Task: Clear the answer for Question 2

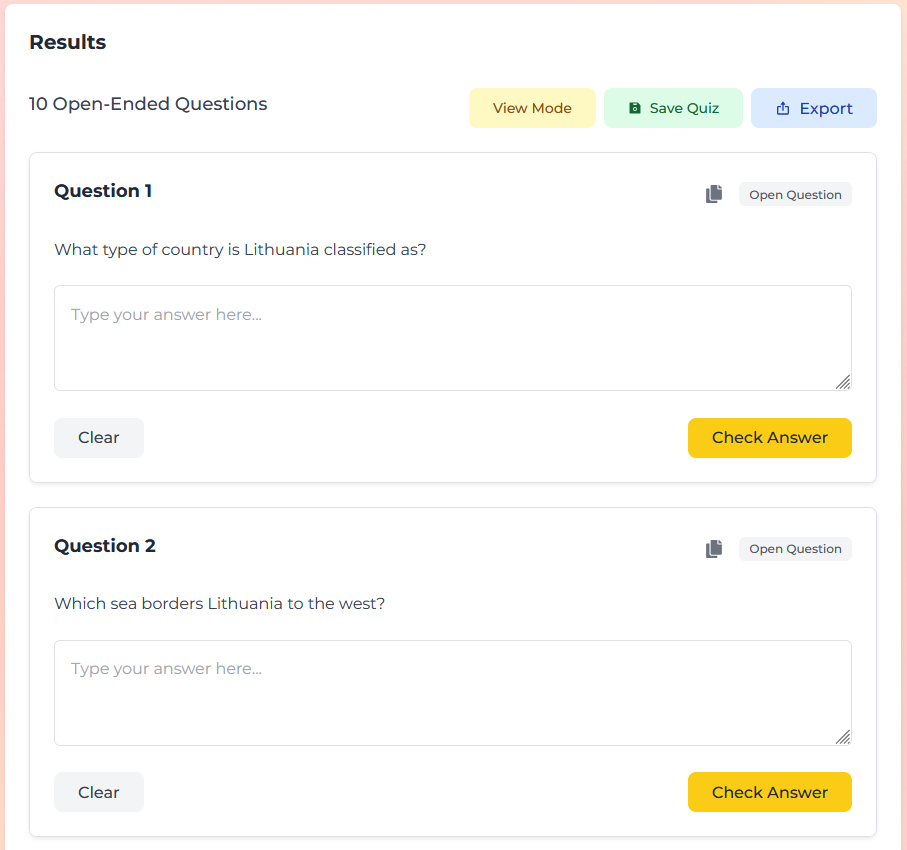Action: 99,792
